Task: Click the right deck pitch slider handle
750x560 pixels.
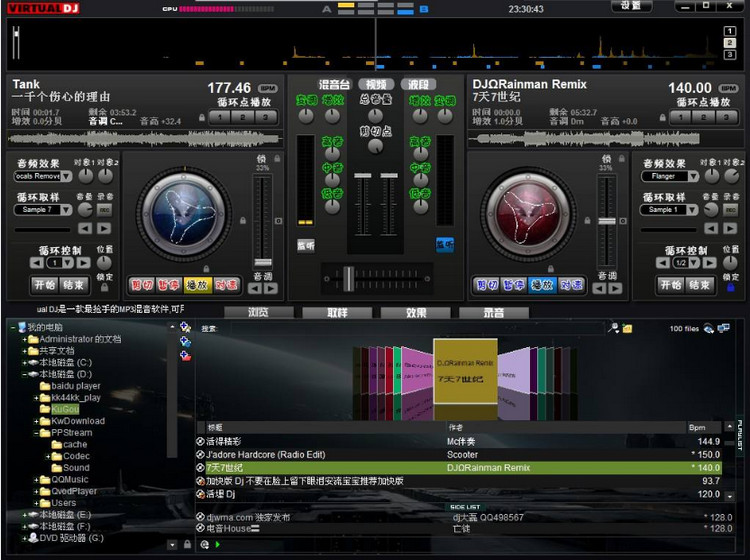Action: pyautogui.click(x=607, y=221)
